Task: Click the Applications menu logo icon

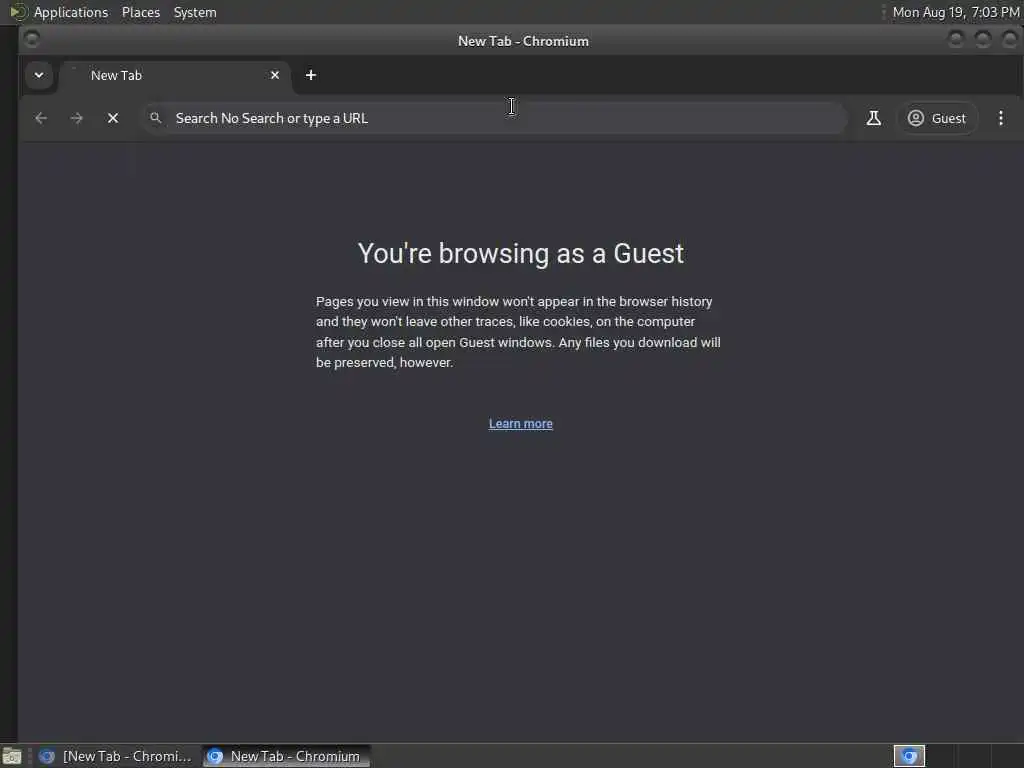Action: (x=18, y=12)
